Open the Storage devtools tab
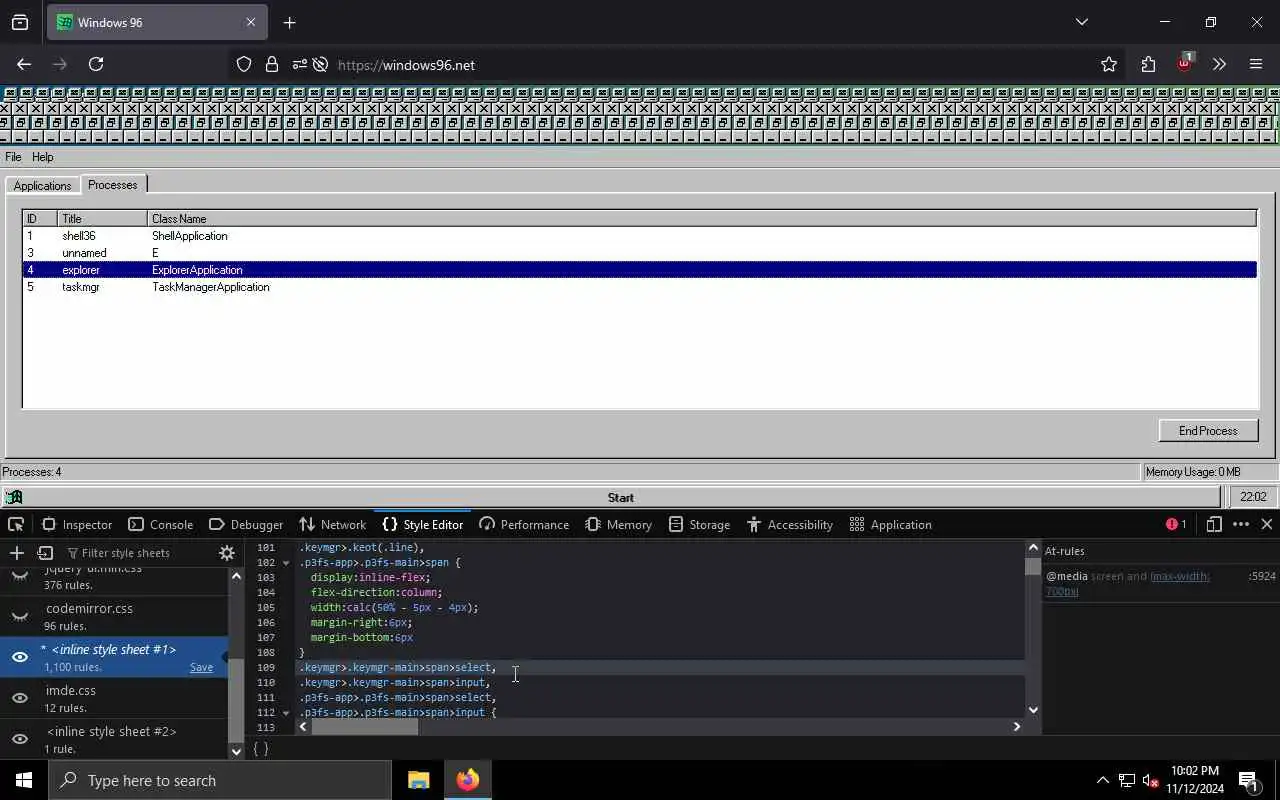Viewport: 1280px width, 800px height. coord(699,524)
